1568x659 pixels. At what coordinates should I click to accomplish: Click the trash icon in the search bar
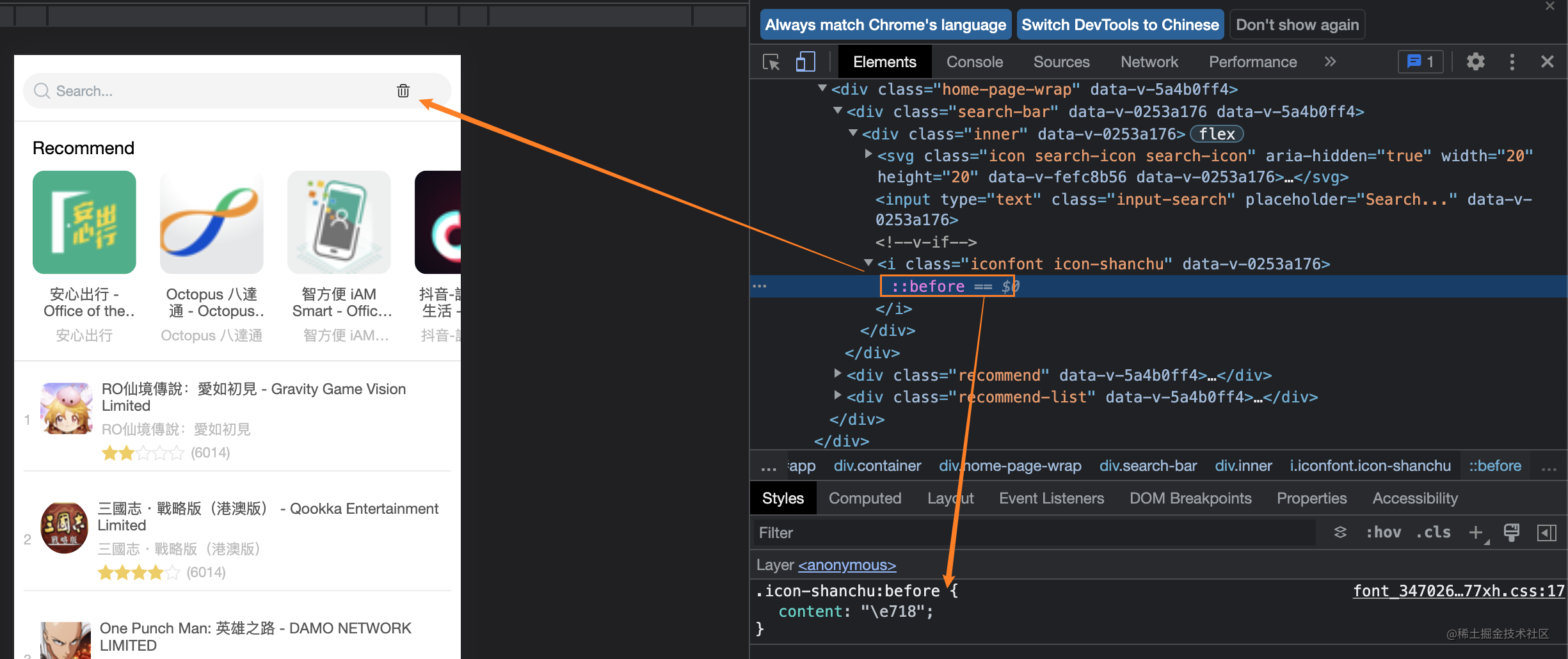(x=403, y=91)
